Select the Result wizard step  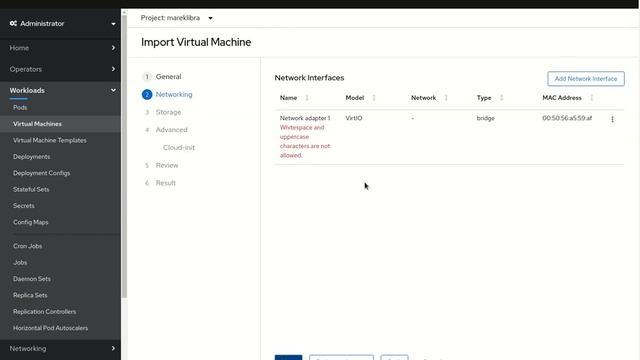[x=165, y=183]
